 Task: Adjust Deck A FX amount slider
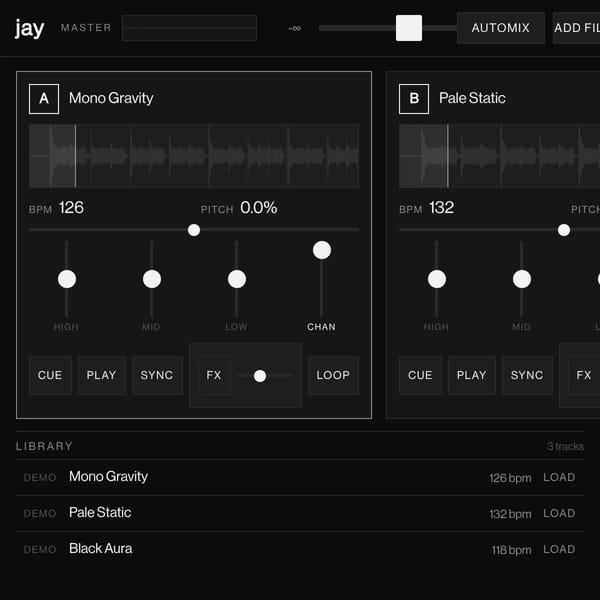click(260, 376)
